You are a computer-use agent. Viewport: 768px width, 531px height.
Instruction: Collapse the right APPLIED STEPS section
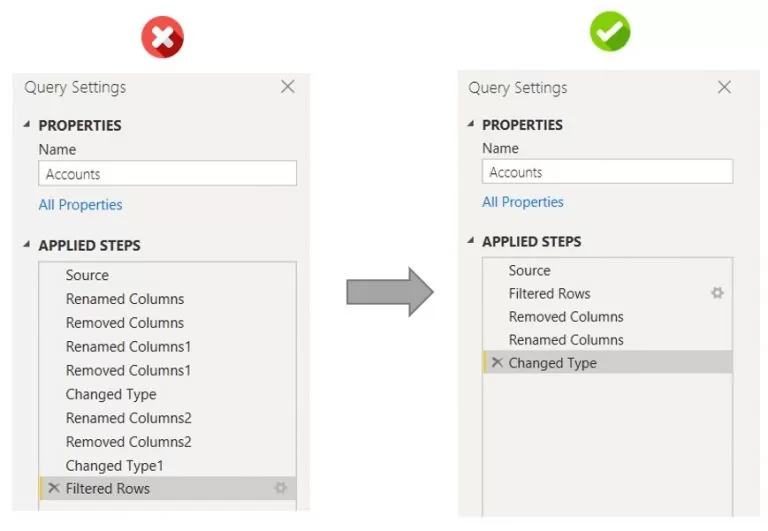[x=470, y=242]
